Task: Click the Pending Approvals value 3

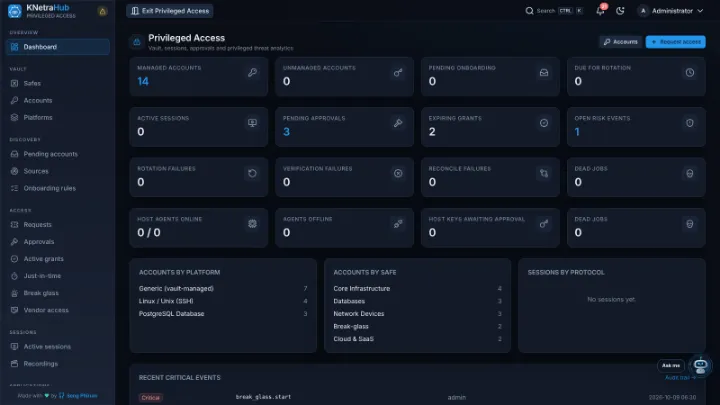Action: pyautogui.click(x=287, y=132)
